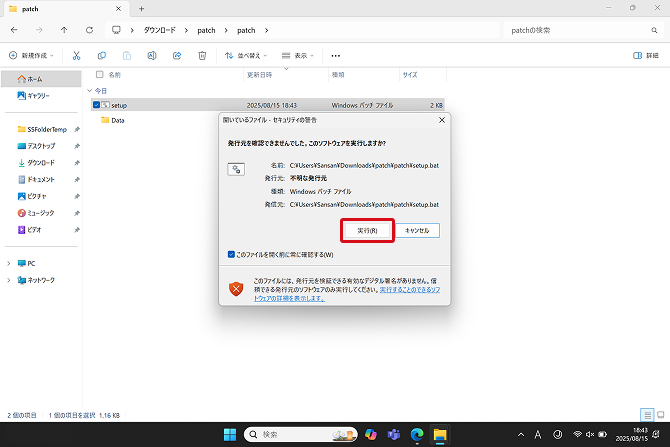Click the search magnifier icon in patch search
Image resolution: width=670 pixels, height=447 pixels.
pos(654,30)
